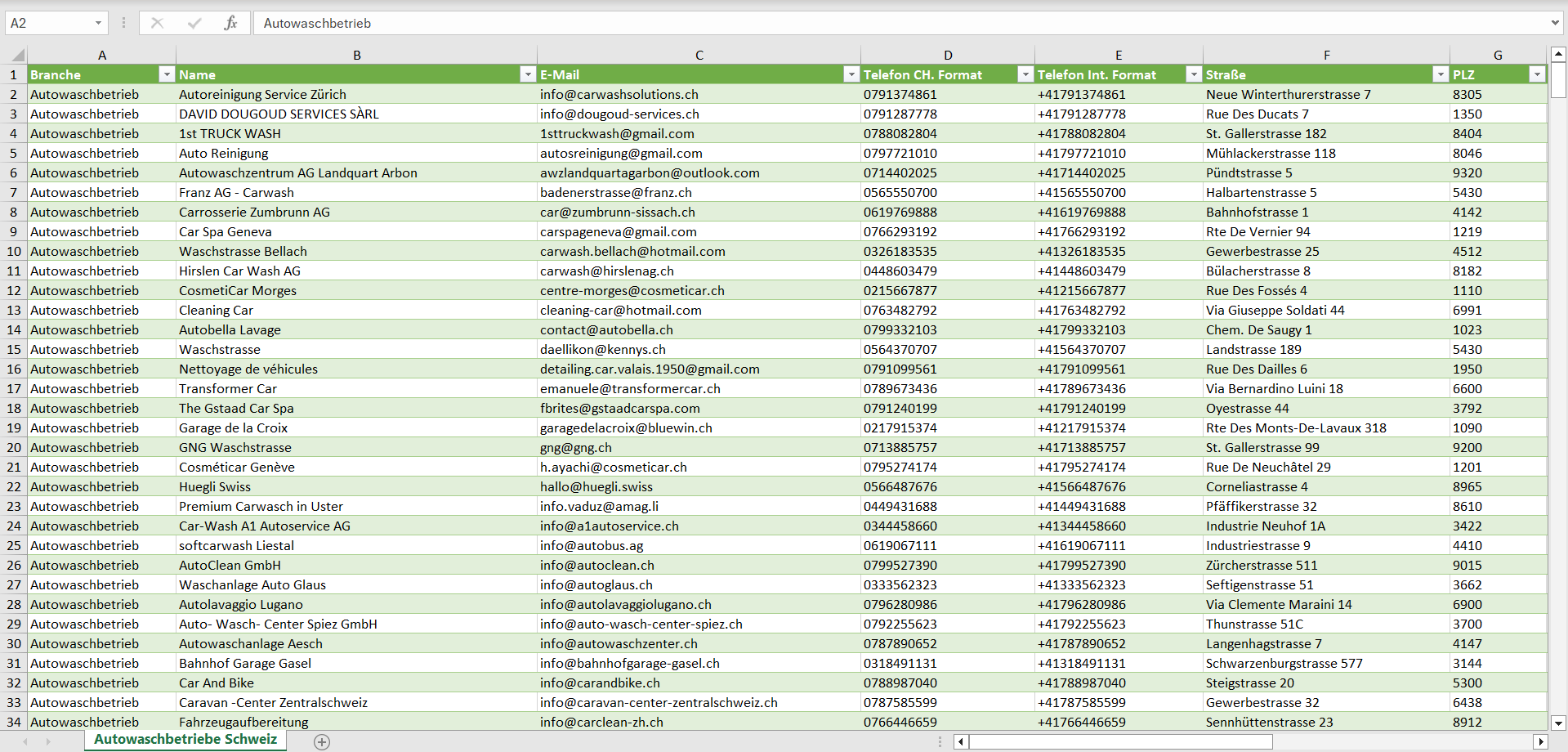Screen dimensions: 1568x752
Task: Select row 17 header
Action: click(x=14, y=388)
